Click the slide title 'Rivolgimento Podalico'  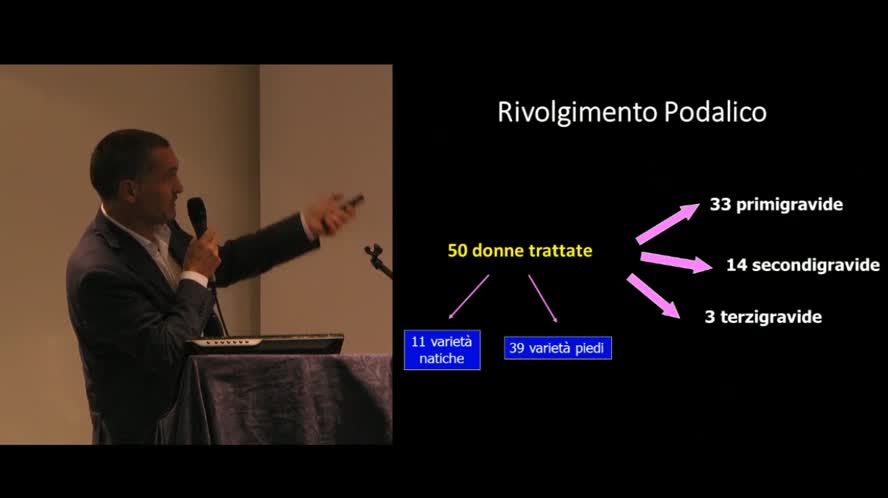coord(632,112)
